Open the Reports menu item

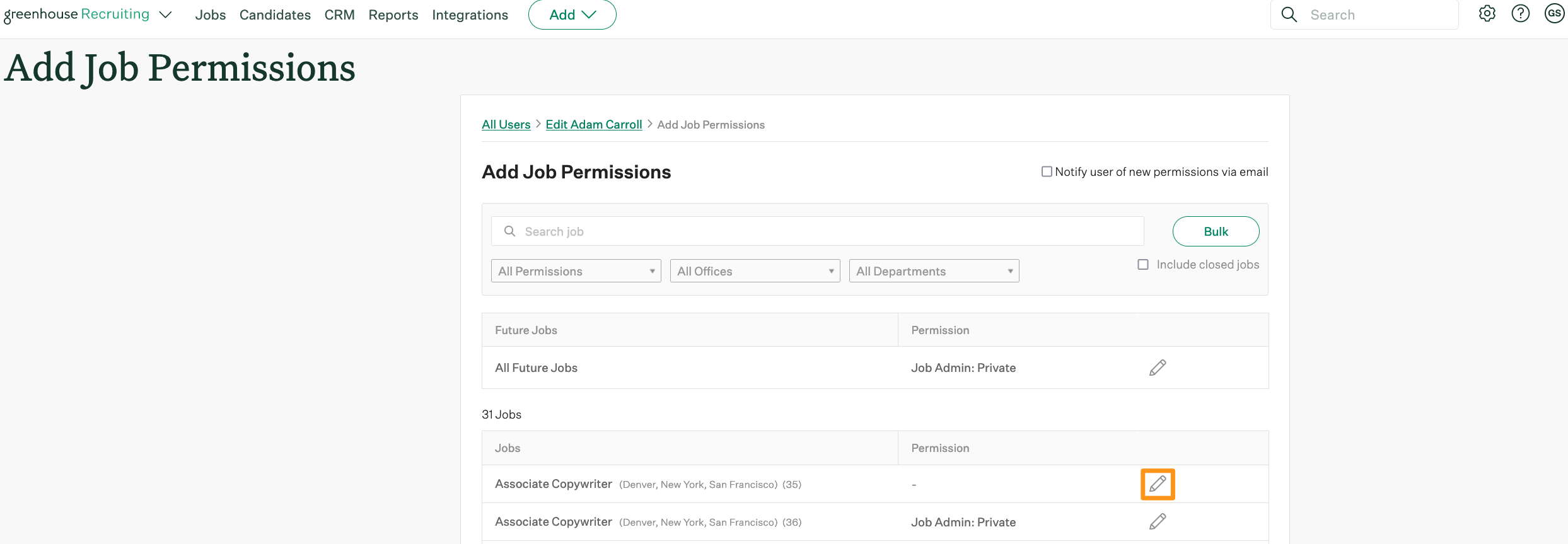pos(393,15)
